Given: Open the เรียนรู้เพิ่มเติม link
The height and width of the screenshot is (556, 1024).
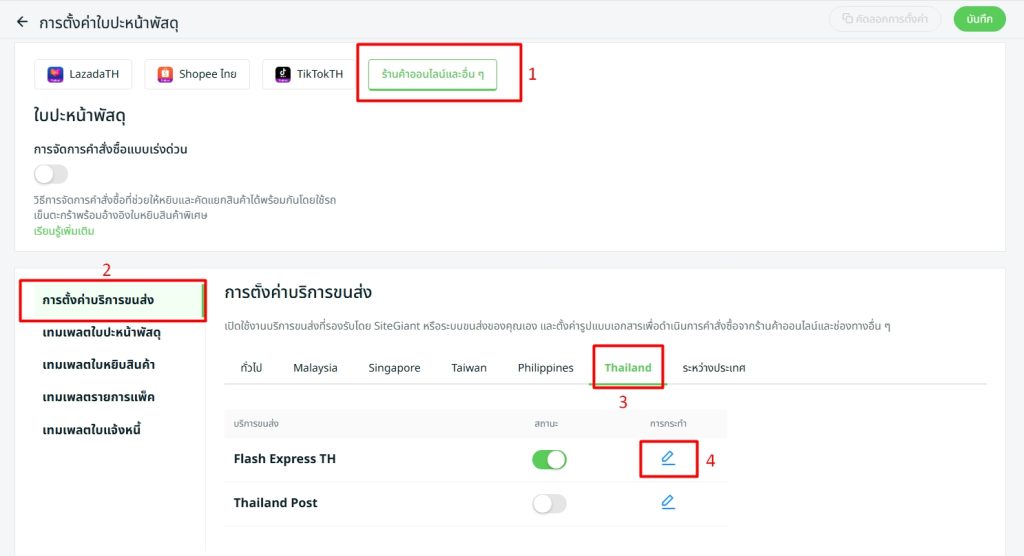Looking at the screenshot, I should point(65,231).
